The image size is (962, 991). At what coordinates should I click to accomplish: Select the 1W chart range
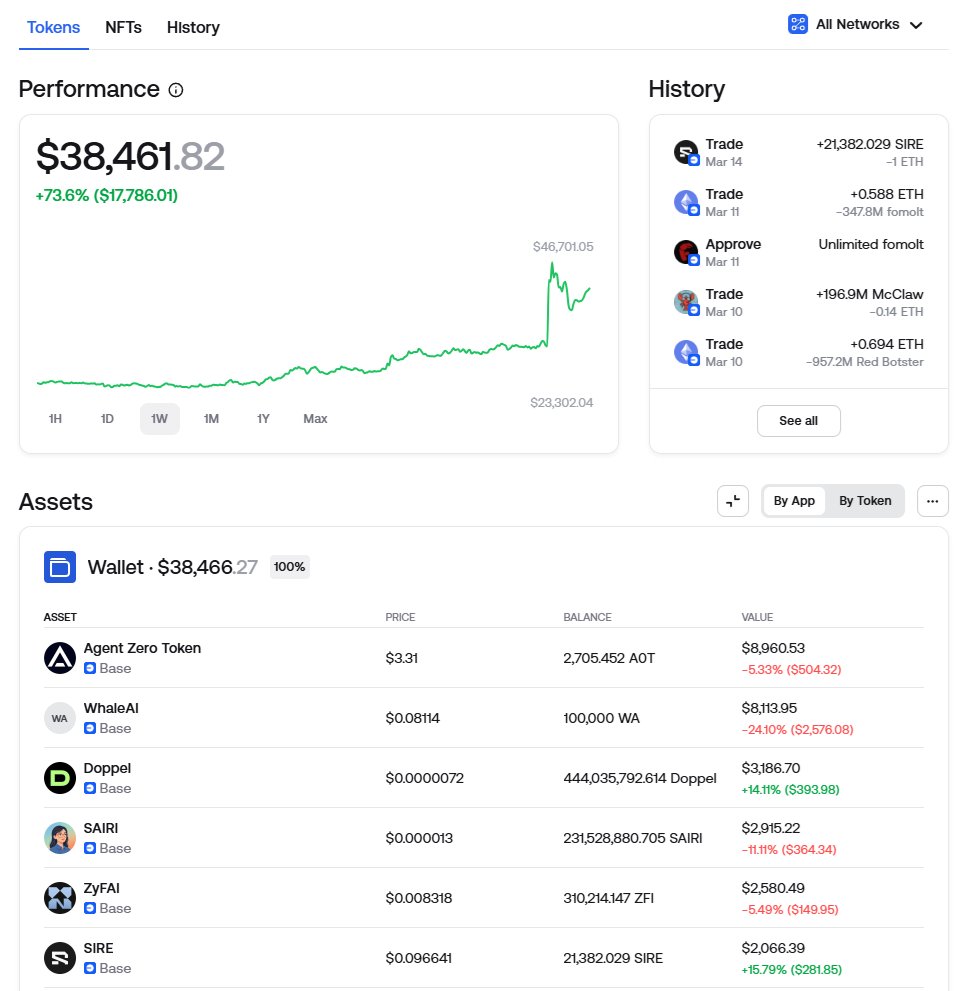click(x=159, y=418)
